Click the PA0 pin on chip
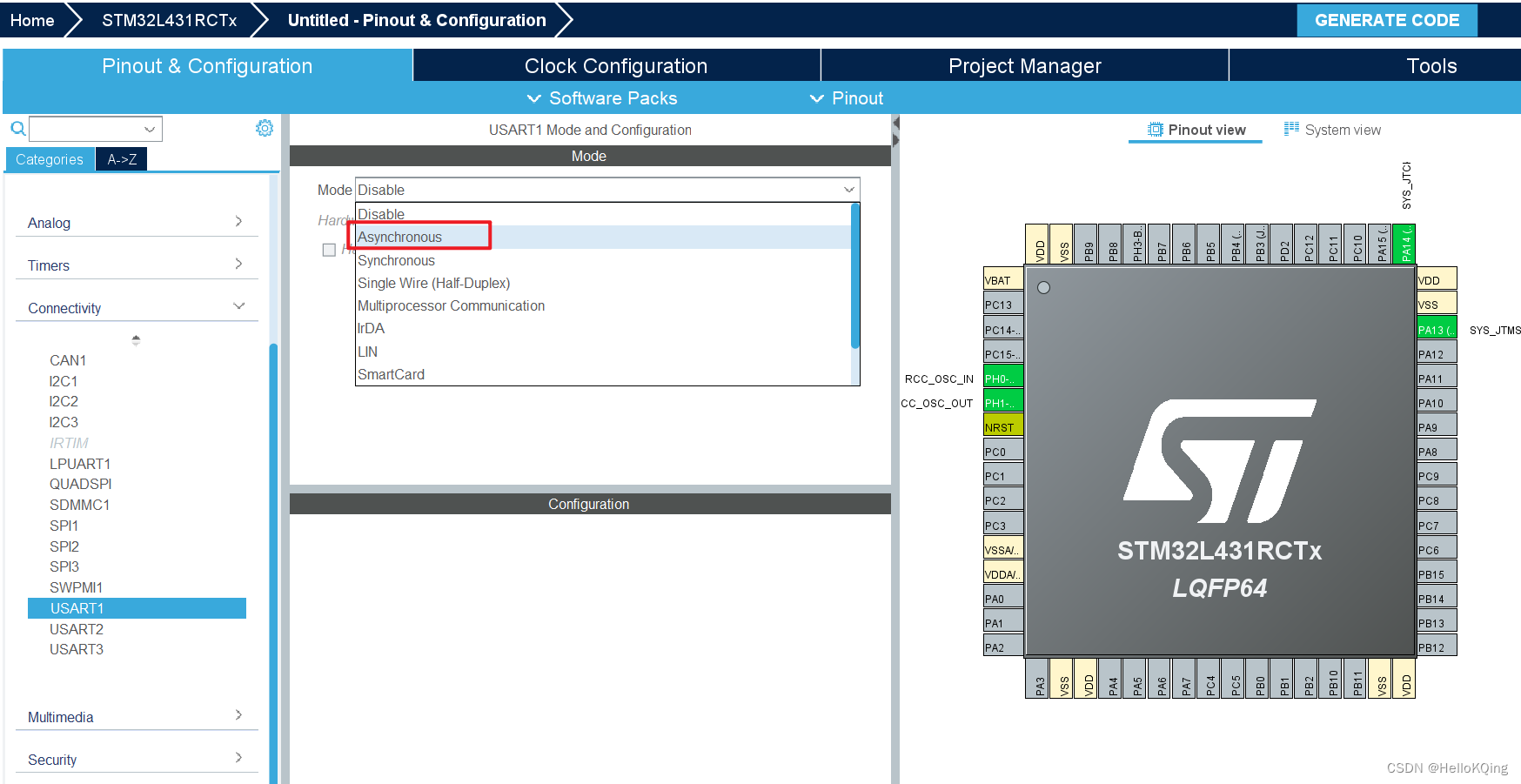The height and width of the screenshot is (784, 1521). [1003, 599]
